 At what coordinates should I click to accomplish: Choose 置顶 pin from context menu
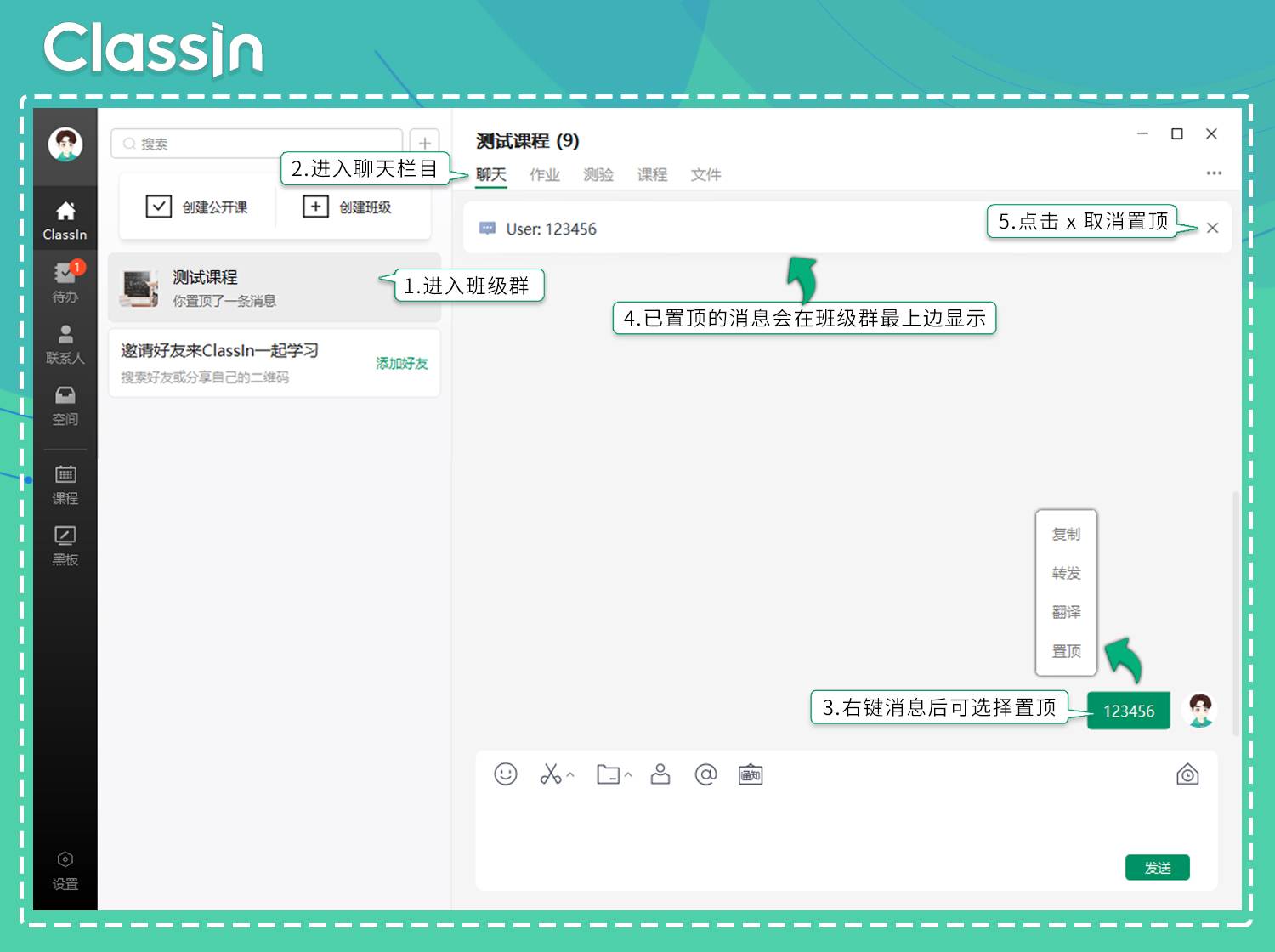point(1066,651)
